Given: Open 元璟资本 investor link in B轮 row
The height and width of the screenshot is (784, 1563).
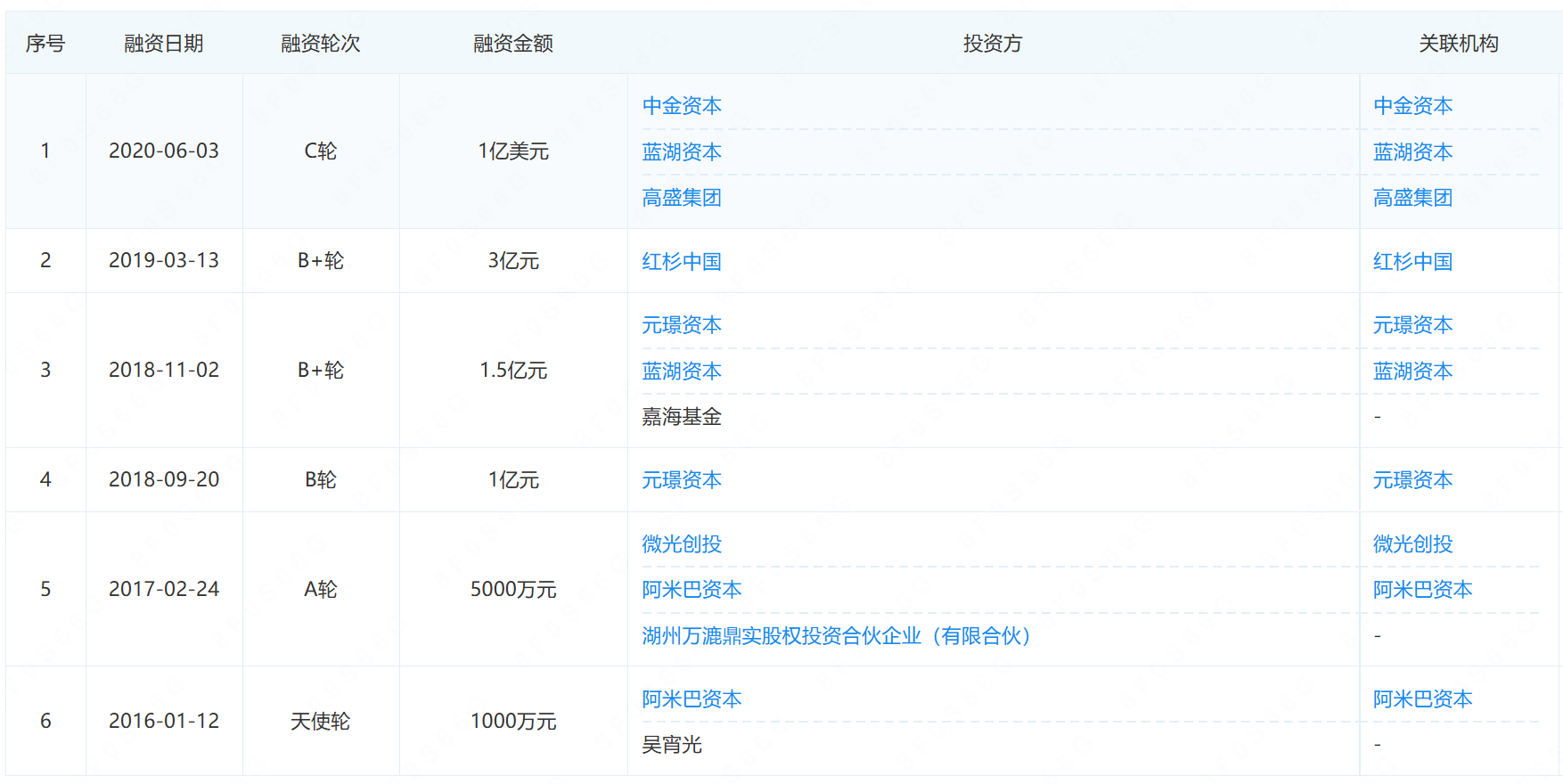Looking at the screenshot, I should [x=682, y=480].
